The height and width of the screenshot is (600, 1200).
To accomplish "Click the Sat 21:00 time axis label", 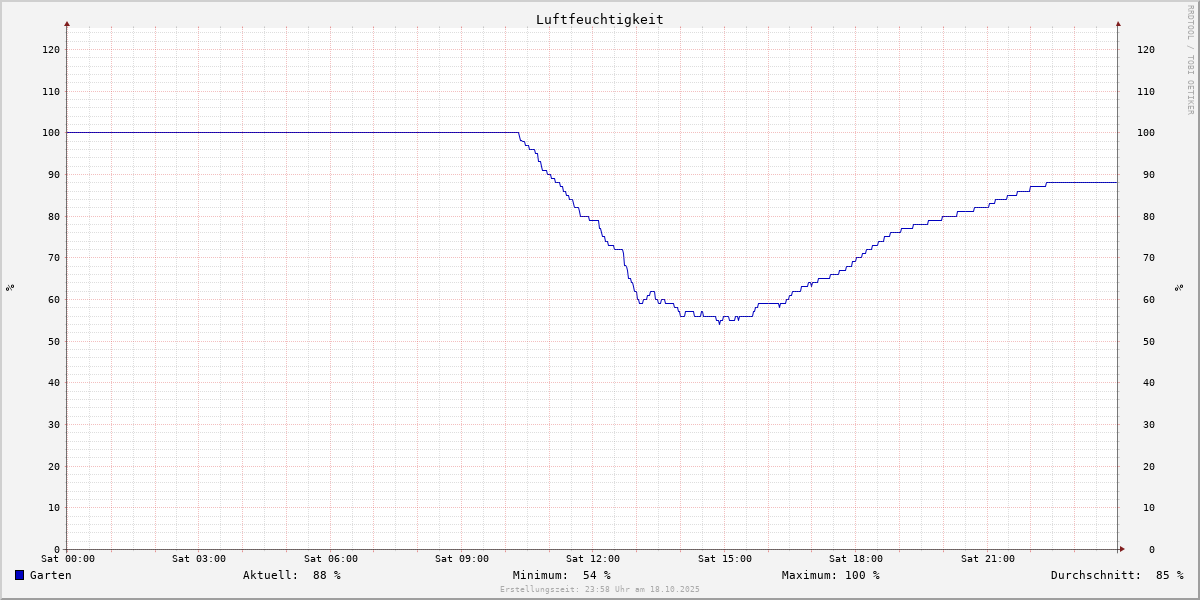I will tap(987, 559).
